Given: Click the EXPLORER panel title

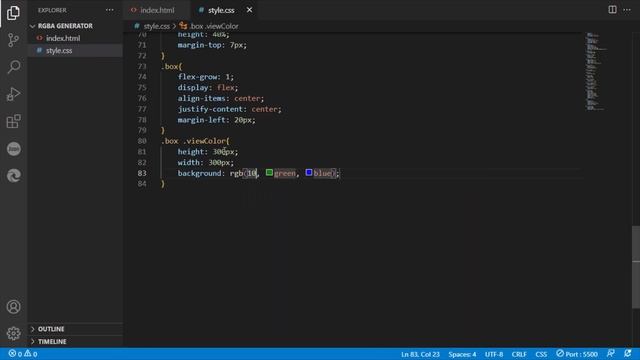Looking at the screenshot, I should click(x=52, y=10).
